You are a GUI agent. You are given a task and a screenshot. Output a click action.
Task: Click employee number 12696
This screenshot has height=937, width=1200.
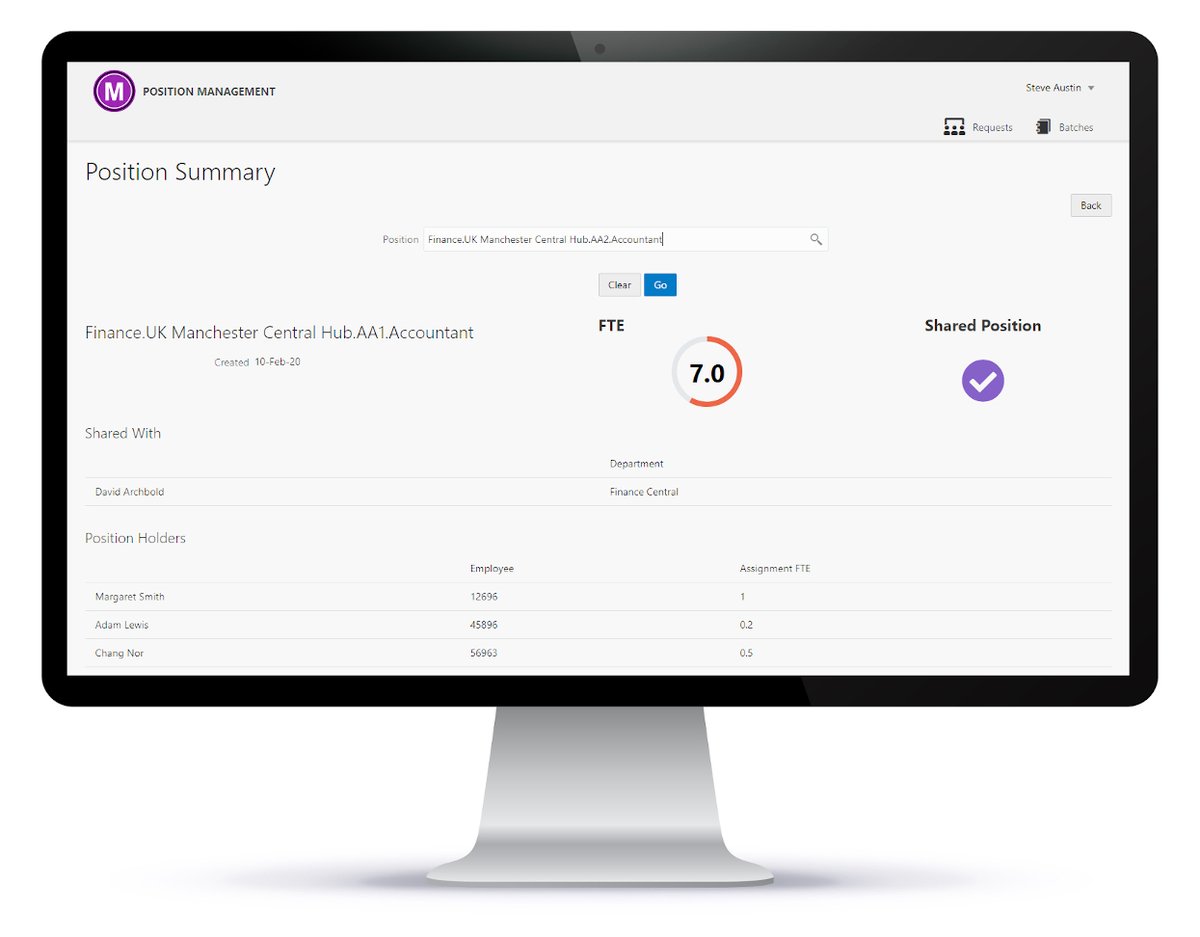click(x=484, y=597)
